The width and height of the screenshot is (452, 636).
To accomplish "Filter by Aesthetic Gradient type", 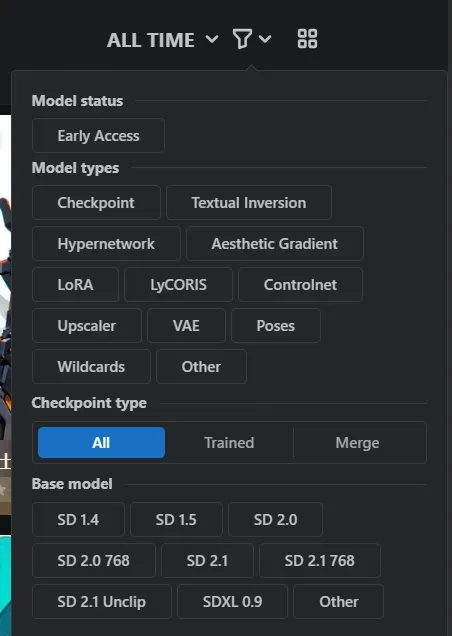I will click(x=275, y=244).
